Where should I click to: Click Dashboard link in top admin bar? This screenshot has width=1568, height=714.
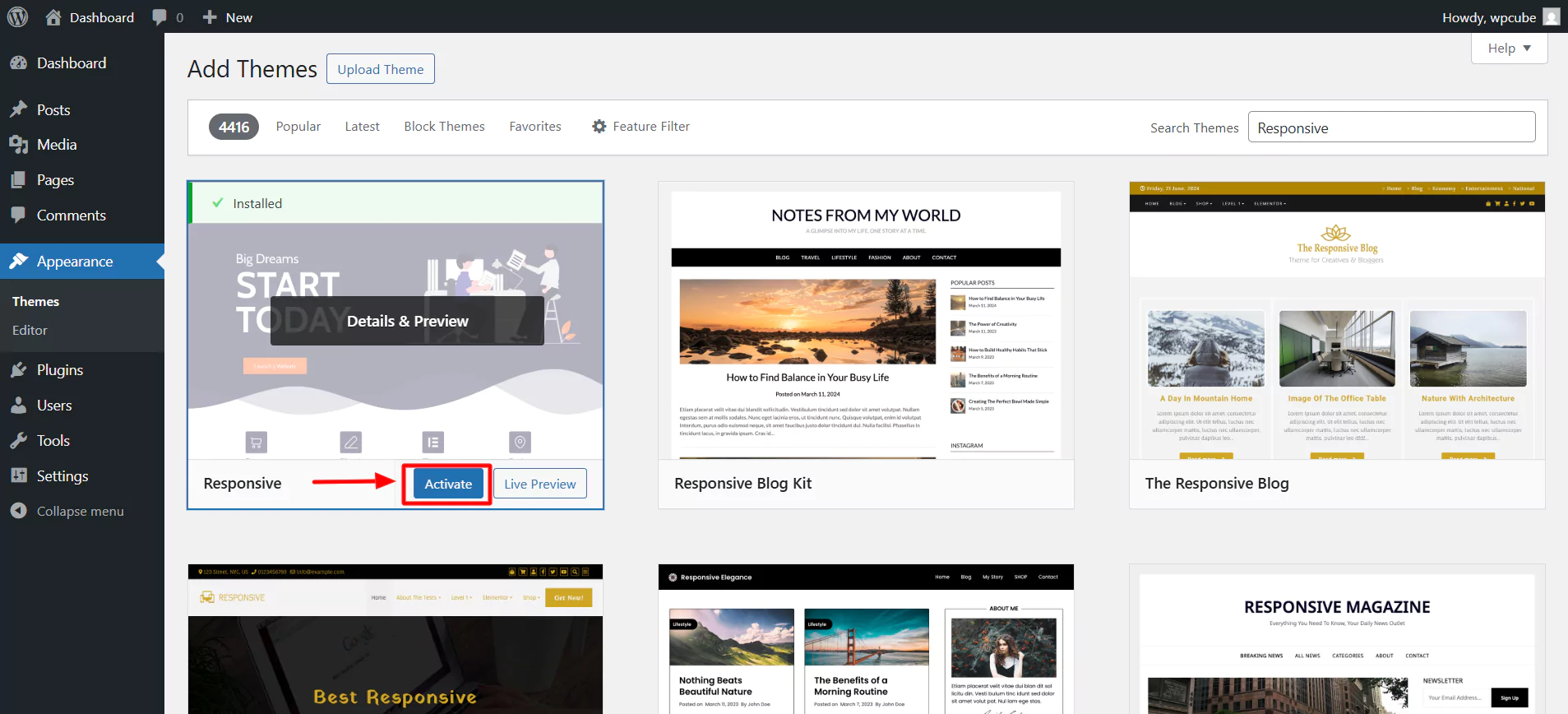(102, 17)
